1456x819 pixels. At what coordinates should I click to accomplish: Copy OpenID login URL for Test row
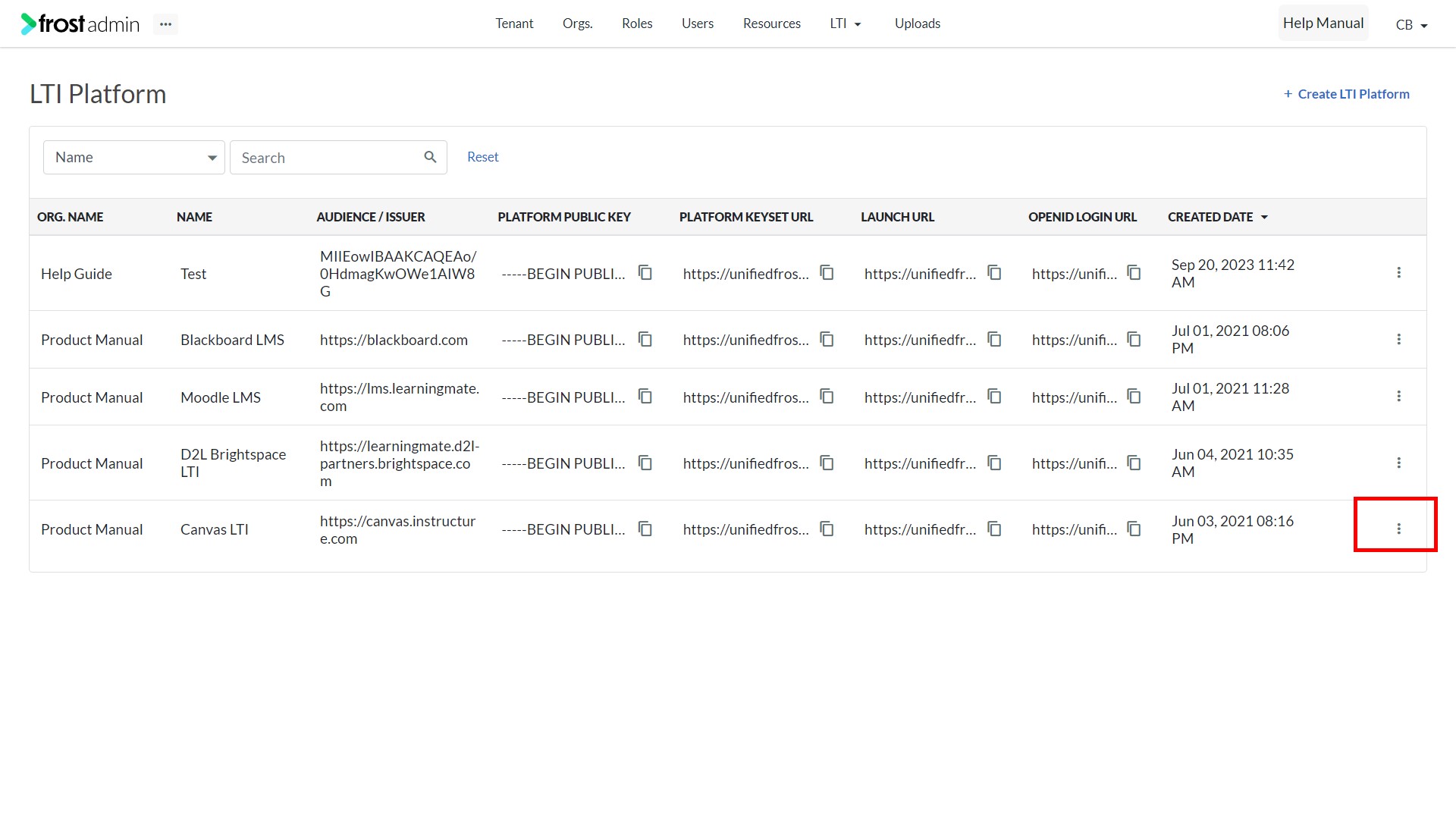tap(1134, 273)
